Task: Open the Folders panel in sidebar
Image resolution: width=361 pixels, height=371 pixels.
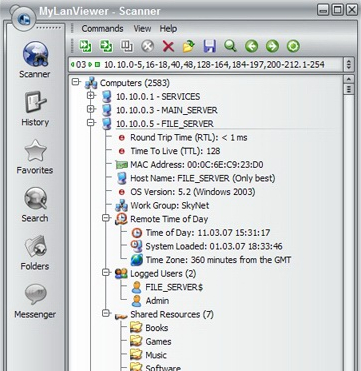Action: tap(35, 253)
